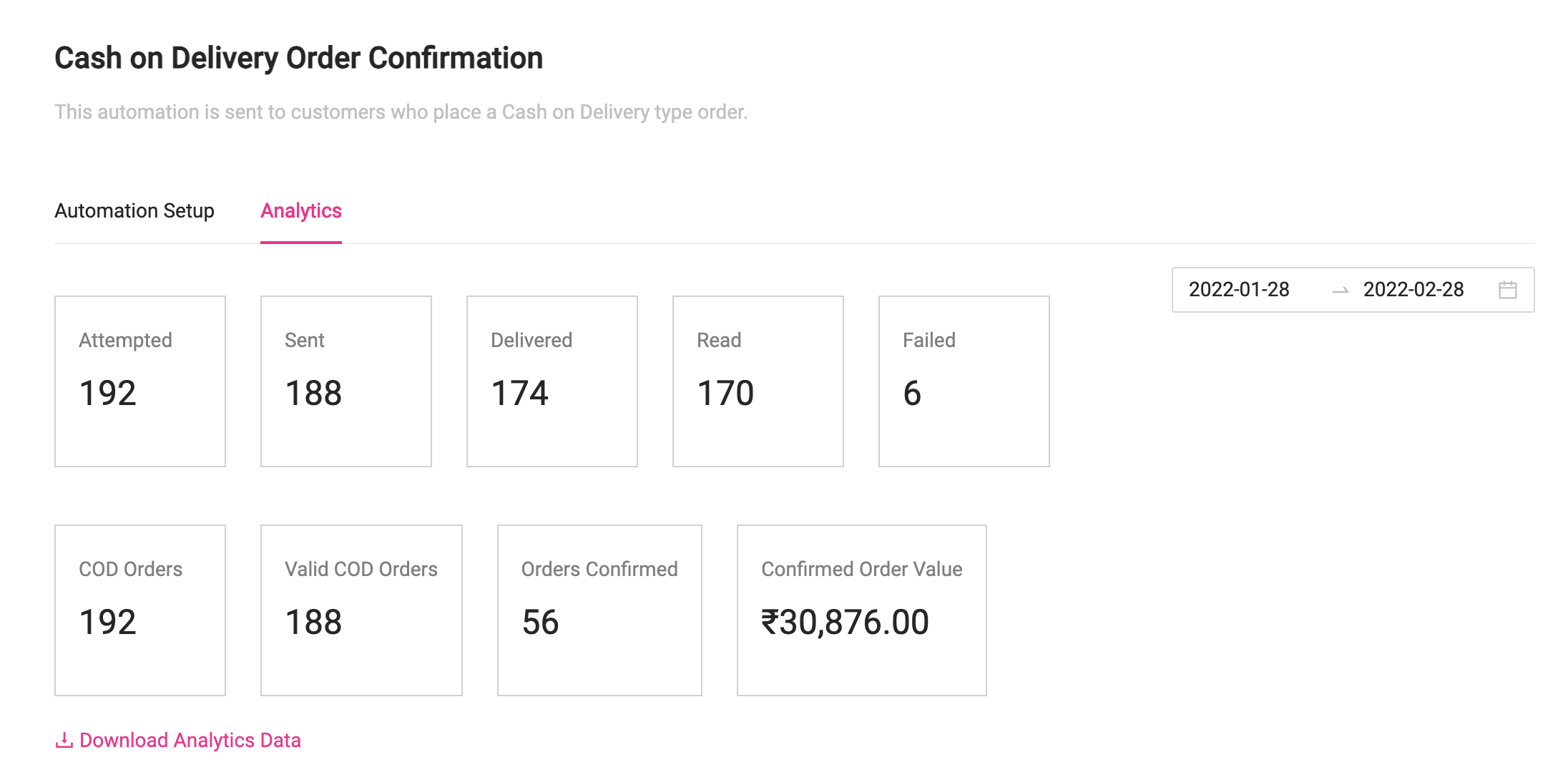
Task: Click the arrow between the two dates
Action: (x=1341, y=290)
